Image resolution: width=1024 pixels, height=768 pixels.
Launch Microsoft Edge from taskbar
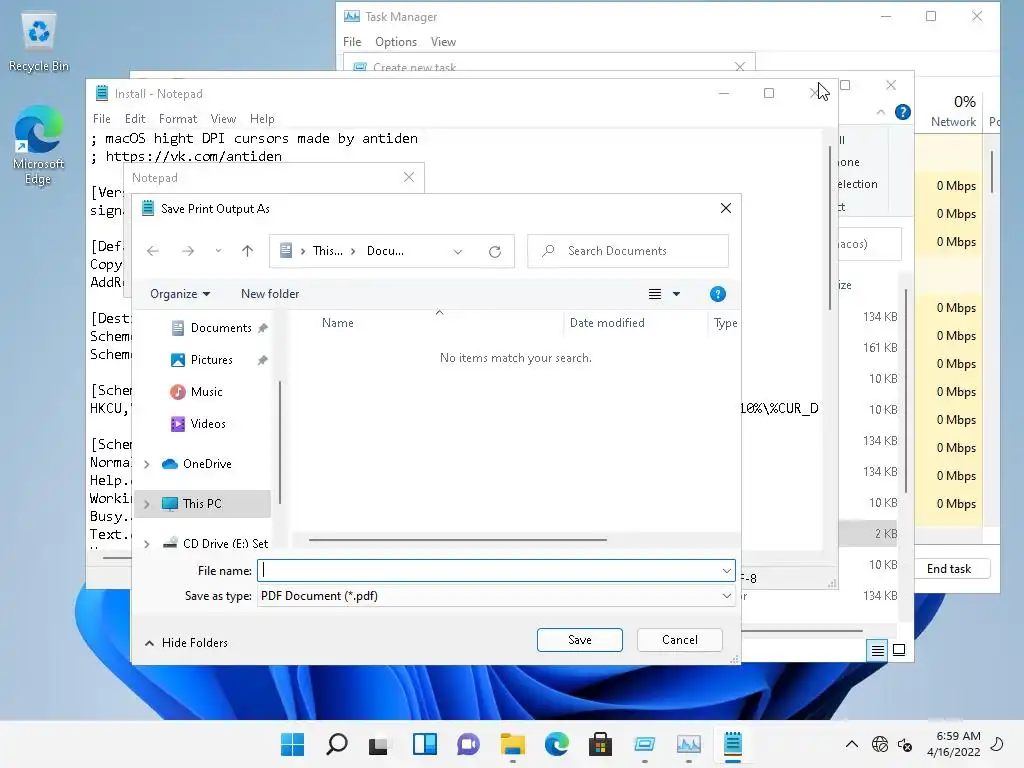[x=556, y=744]
